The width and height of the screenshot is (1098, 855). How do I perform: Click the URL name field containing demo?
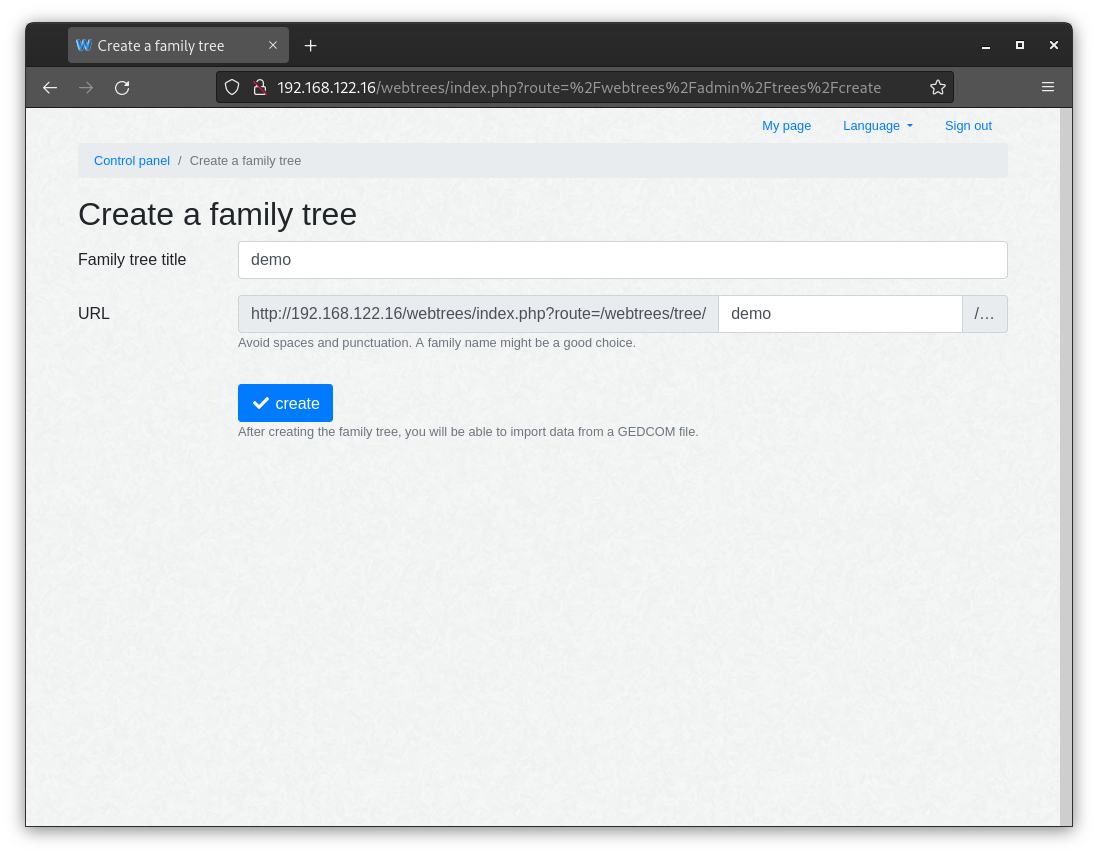tap(839, 314)
